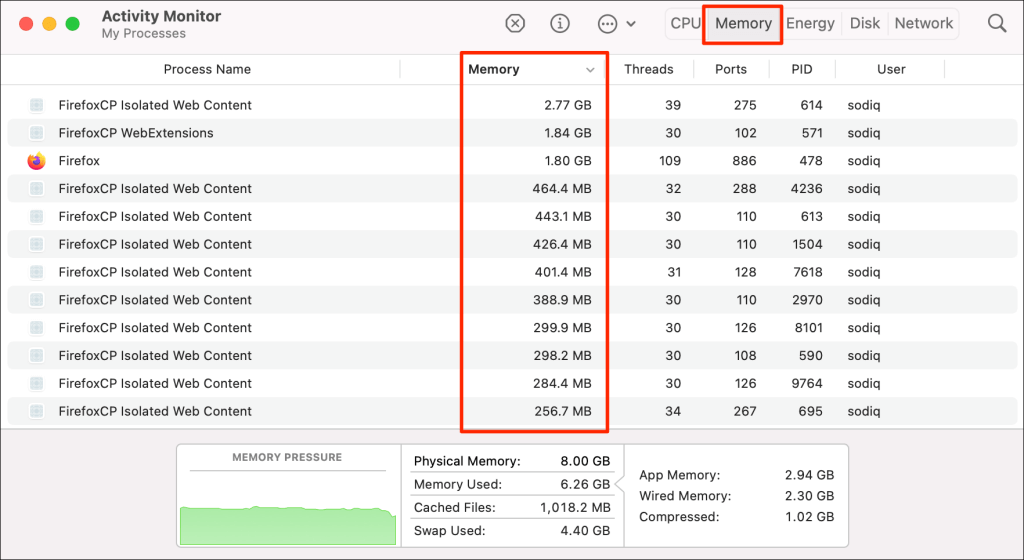Screen dimensions: 1024x560
Task: Click the Cached Files 1,018.2 MB entry
Action: tap(511, 508)
